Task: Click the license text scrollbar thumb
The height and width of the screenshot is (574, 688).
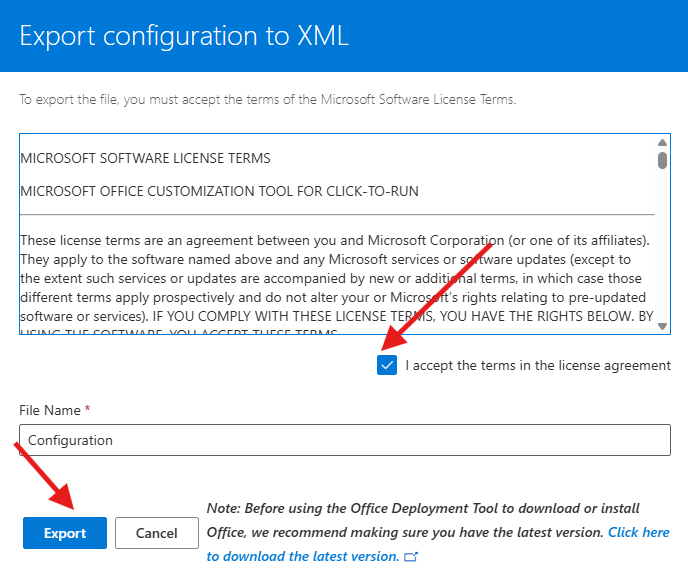Action: pos(662,160)
